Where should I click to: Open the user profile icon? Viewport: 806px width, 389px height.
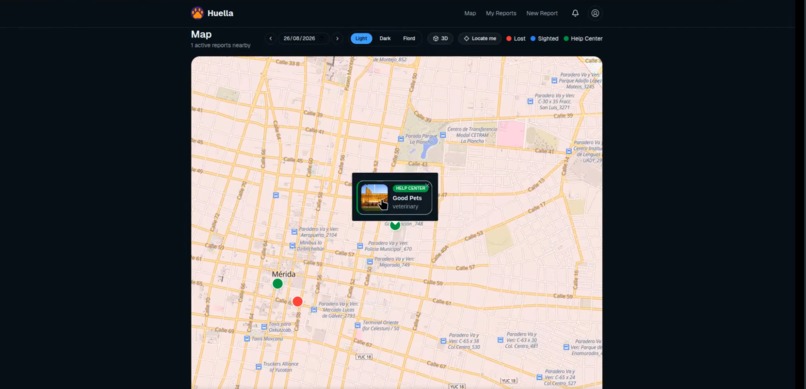tap(595, 13)
